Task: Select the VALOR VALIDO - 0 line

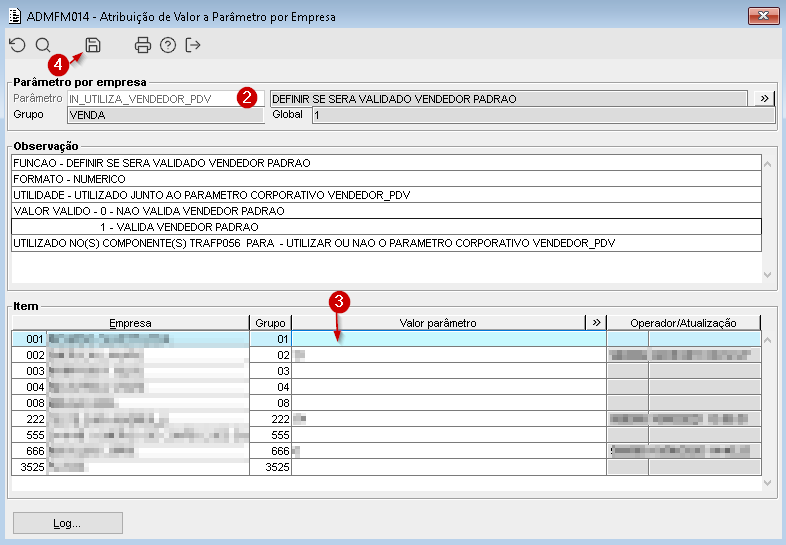Action: 386,211
